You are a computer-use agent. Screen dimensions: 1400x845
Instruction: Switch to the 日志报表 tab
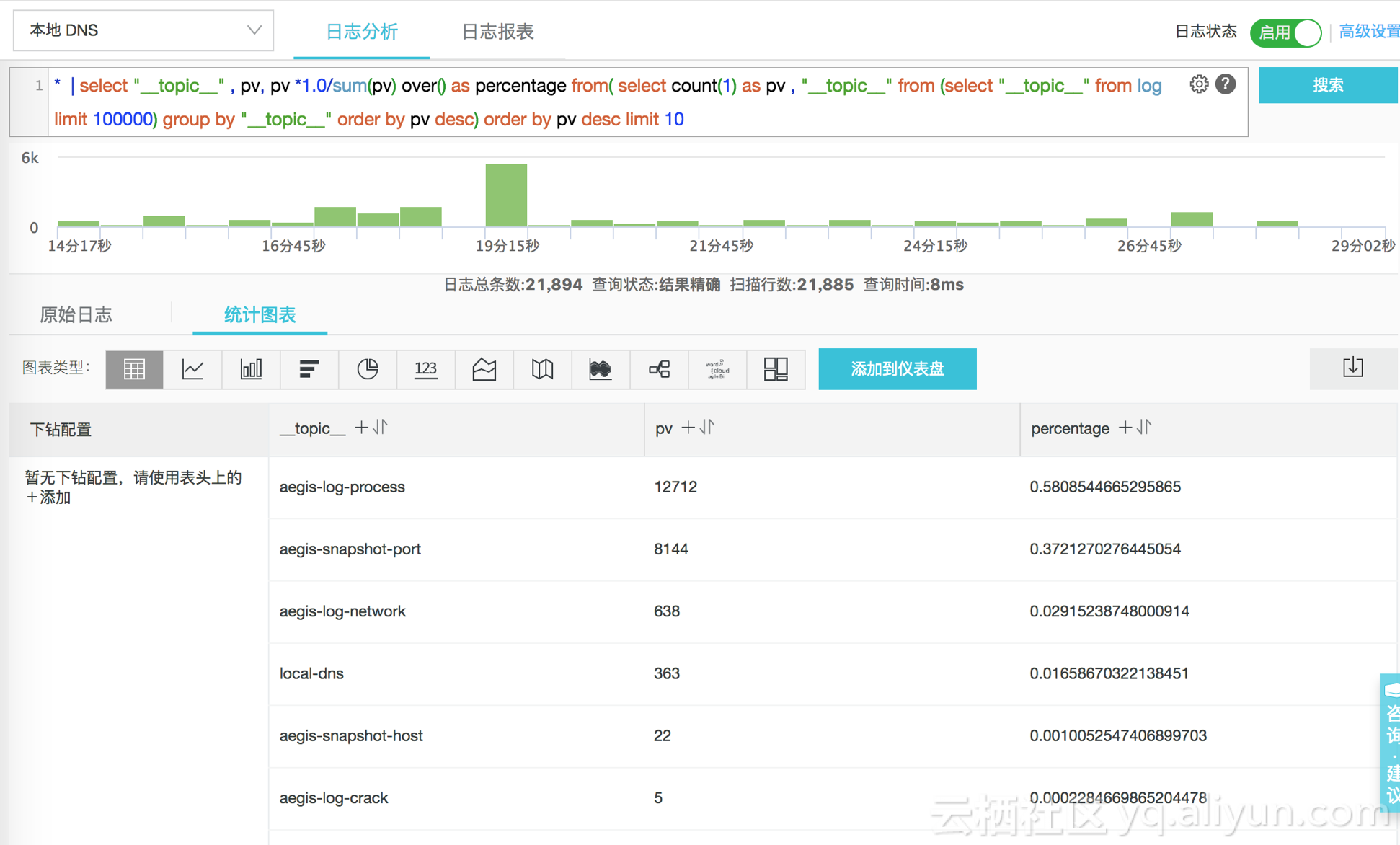(497, 32)
